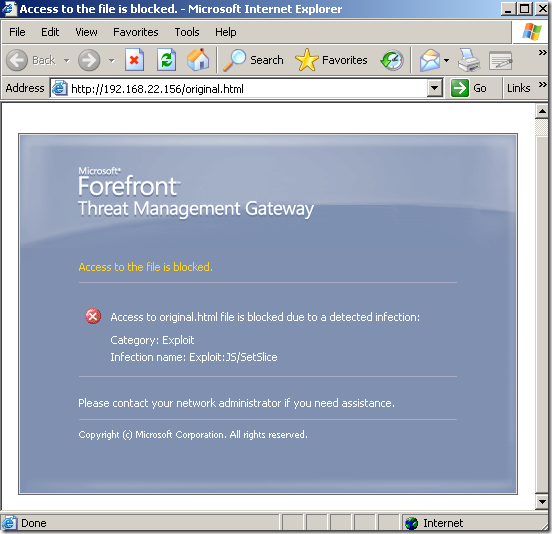Go to the Home page icon

click(198, 60)
